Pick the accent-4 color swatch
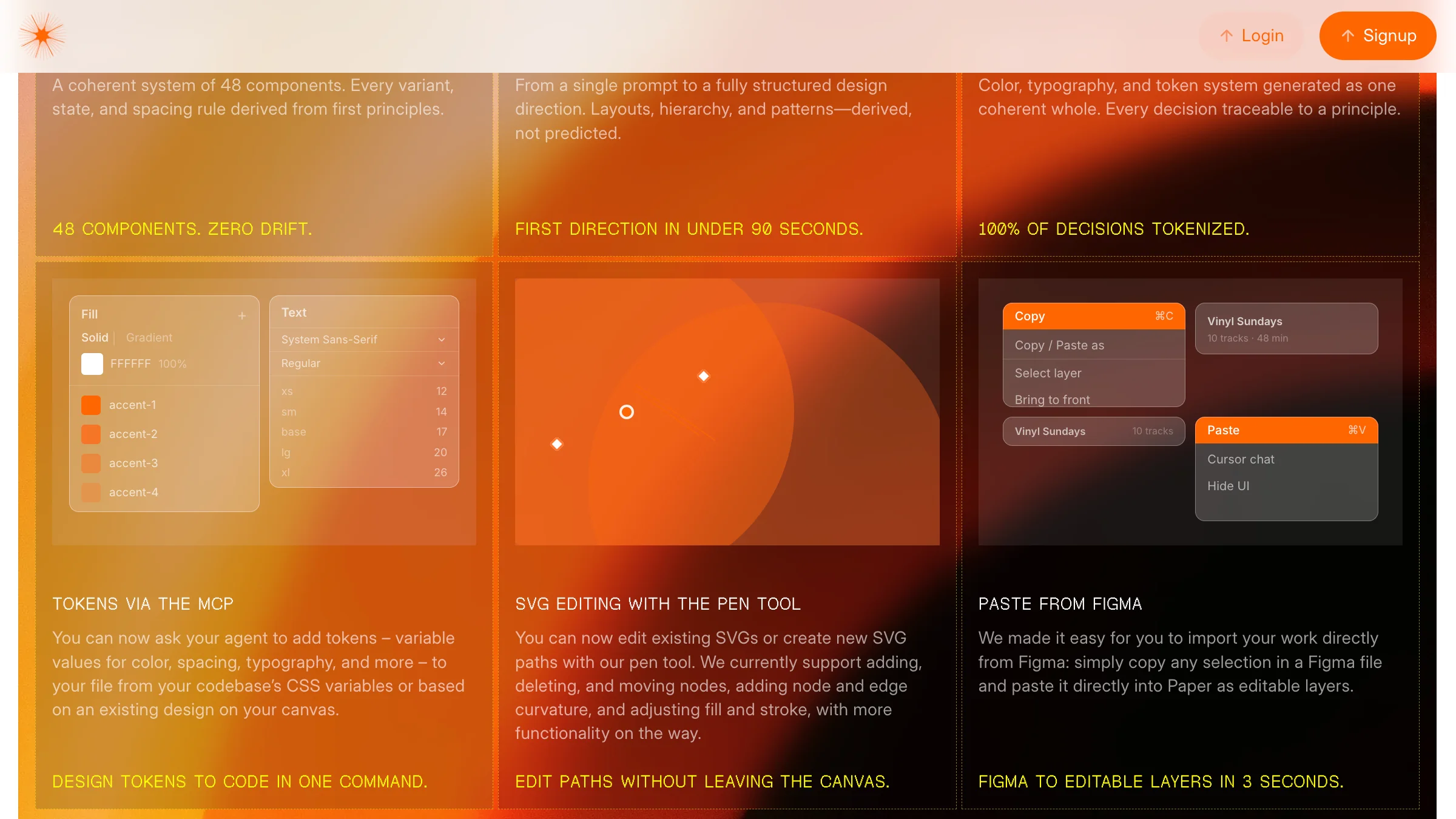The image size is (1456, 819). tap(91, 492)
